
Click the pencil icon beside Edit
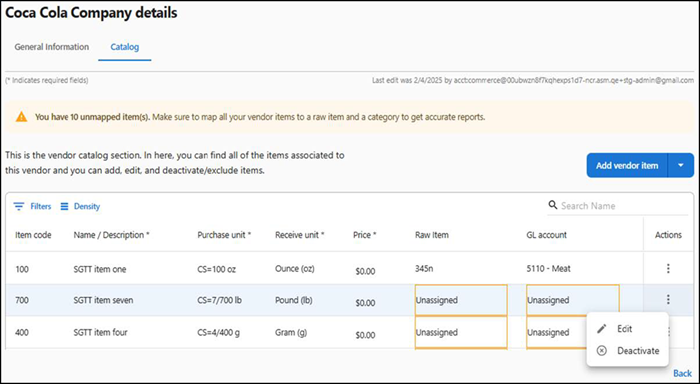[x=602, y=329]
